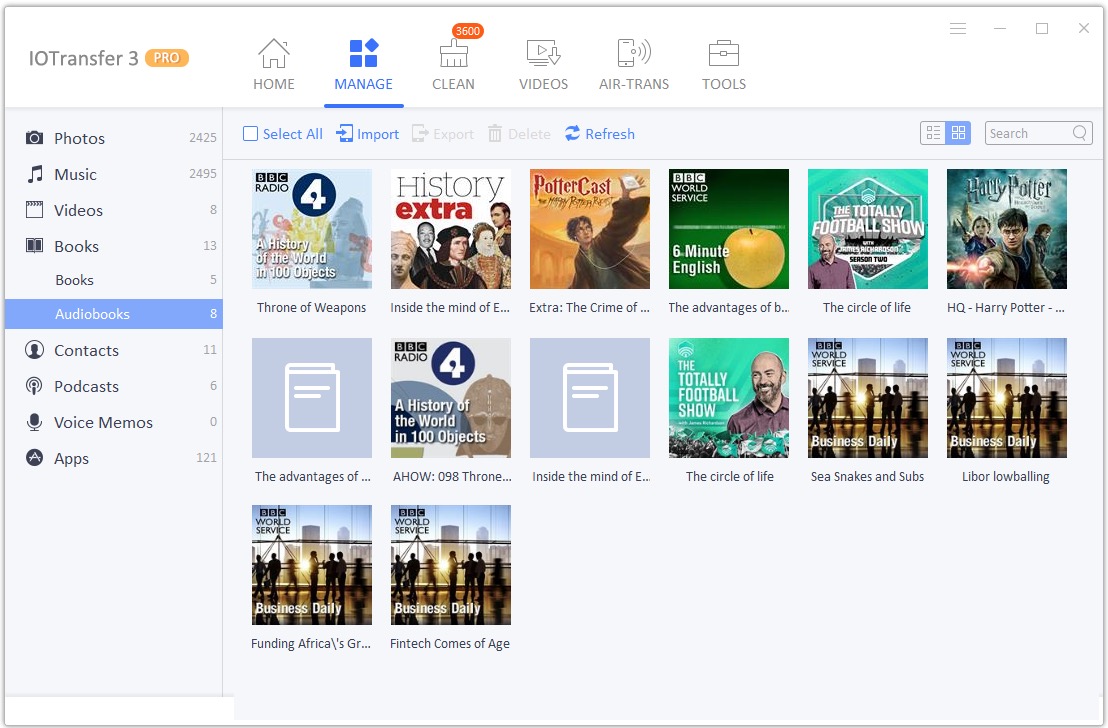
Task: Select the Voice Memos sidebar icon
Action: click(x=37, y=422)
